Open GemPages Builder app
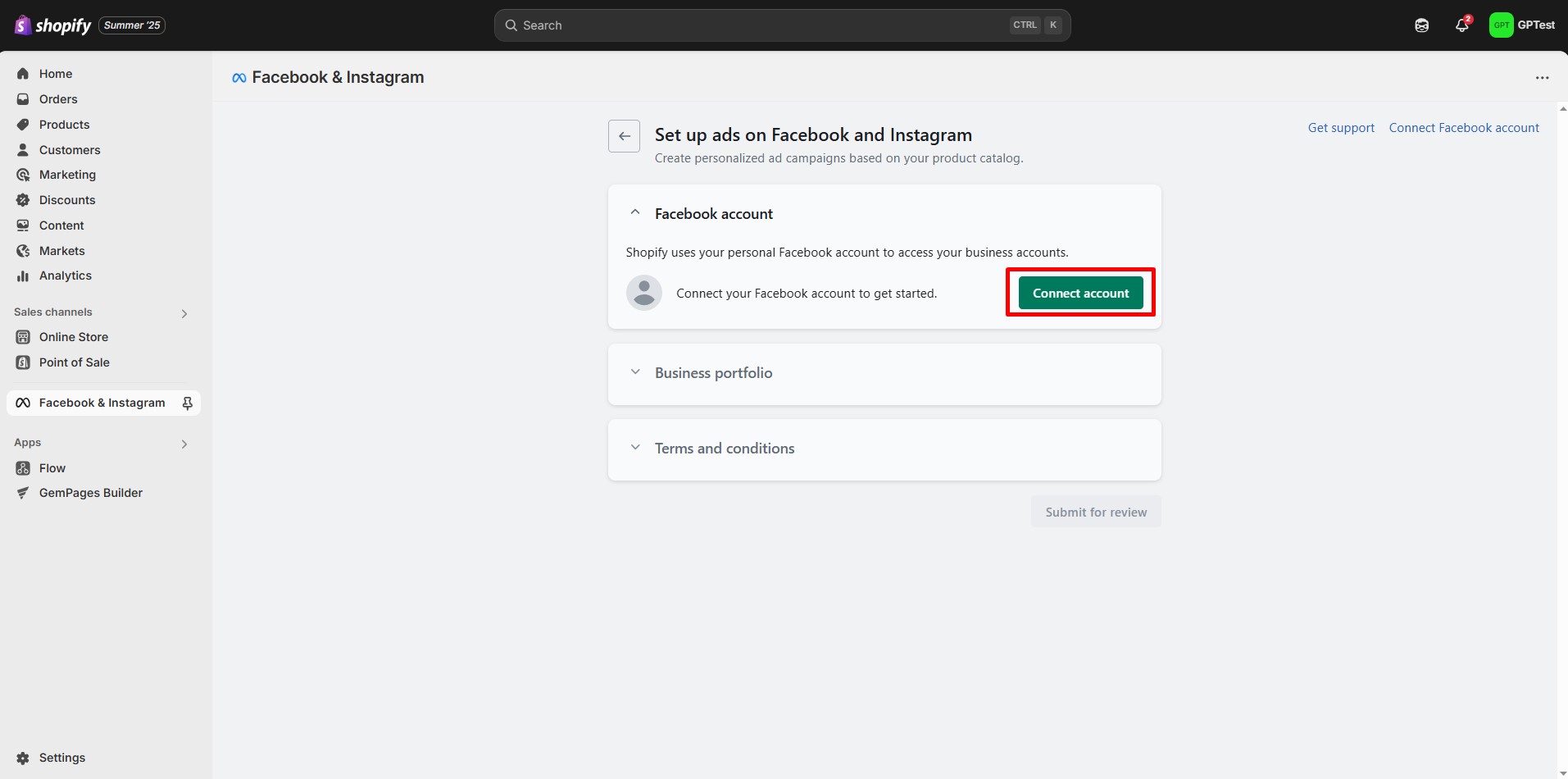Image resolution: width=1568 pixels, height=779 pixels. 90,493
